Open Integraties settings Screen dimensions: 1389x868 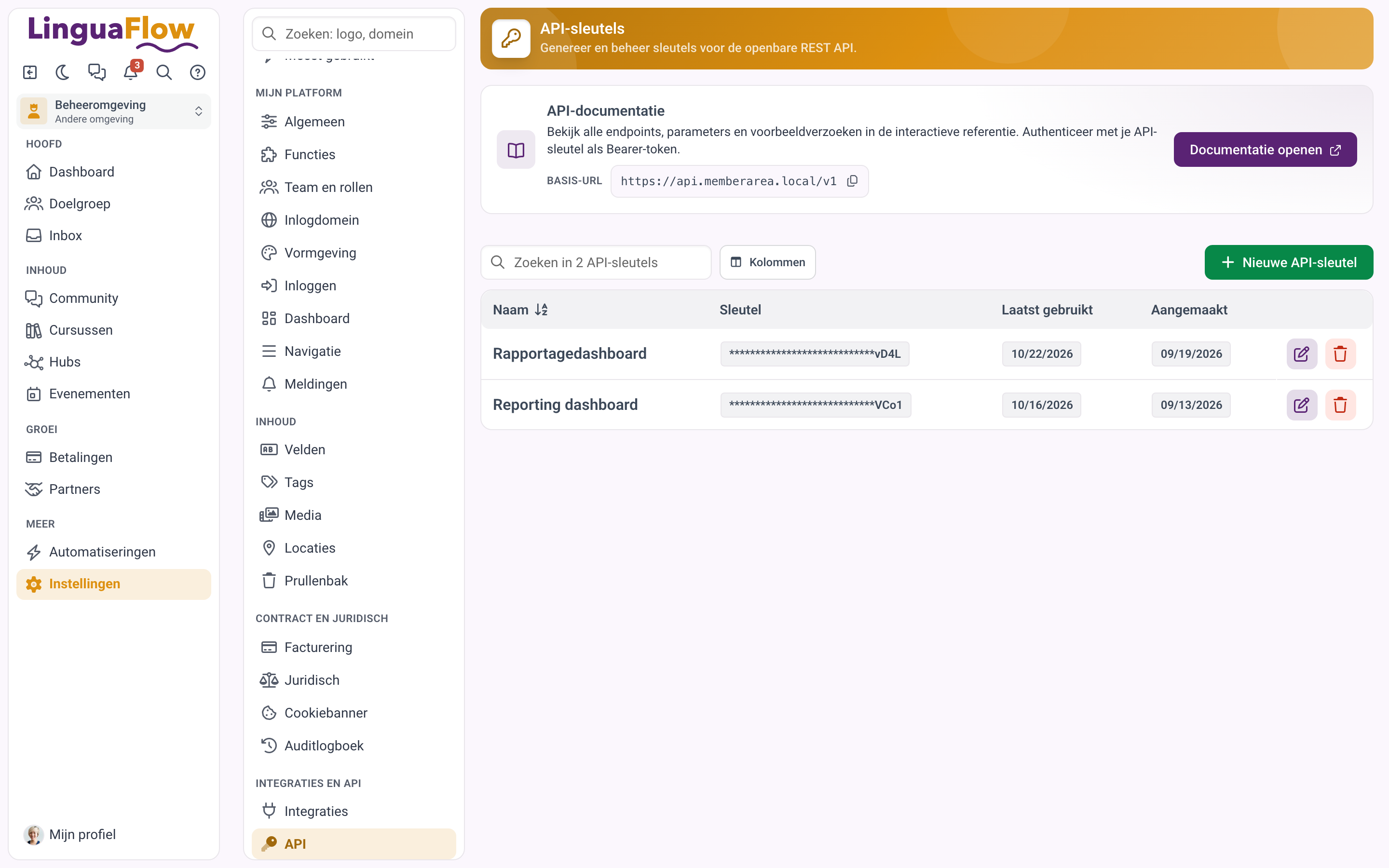354,811
